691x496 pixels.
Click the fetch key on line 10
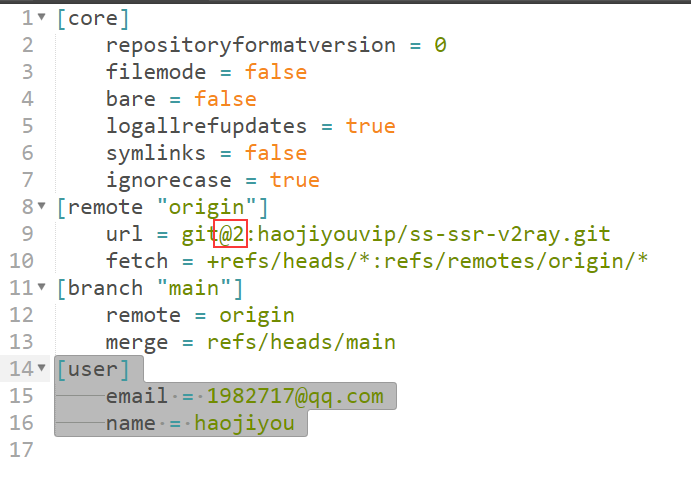pyautogui.click(x=137, y=261)
